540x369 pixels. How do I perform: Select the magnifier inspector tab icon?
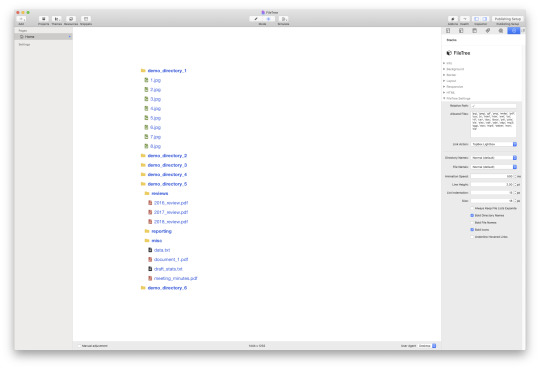(x=501, y=31)
